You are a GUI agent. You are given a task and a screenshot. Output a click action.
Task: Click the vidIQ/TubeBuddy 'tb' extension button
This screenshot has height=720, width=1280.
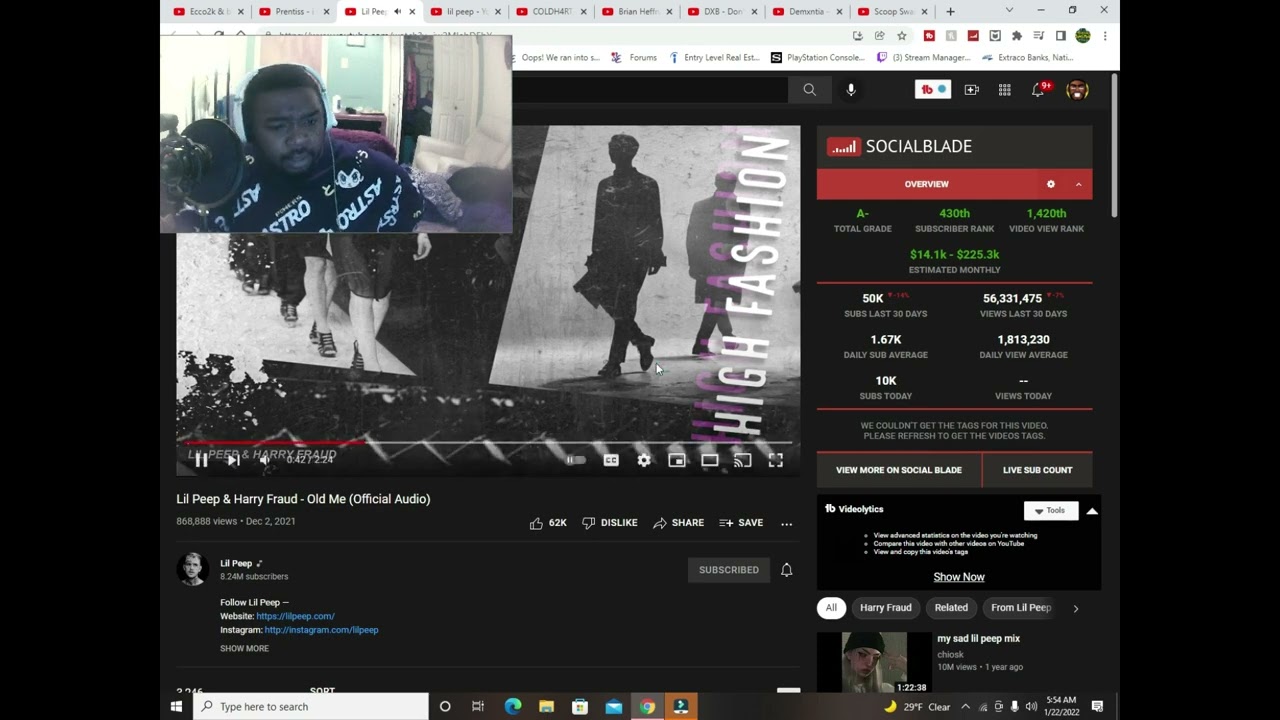point(933,90)
